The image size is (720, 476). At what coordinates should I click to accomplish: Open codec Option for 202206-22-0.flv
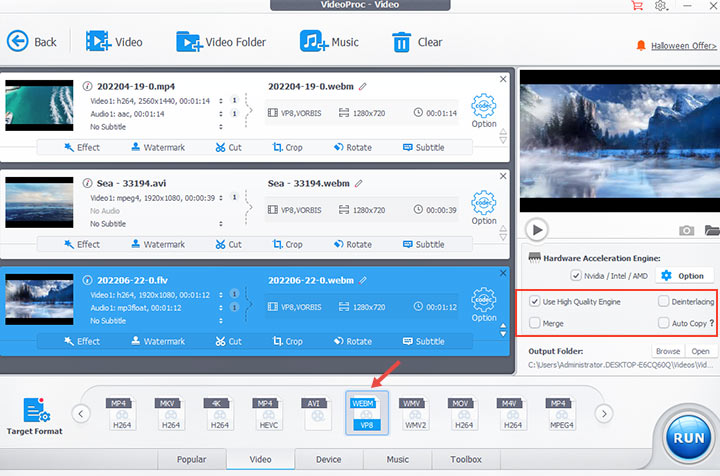pos(484,304)
